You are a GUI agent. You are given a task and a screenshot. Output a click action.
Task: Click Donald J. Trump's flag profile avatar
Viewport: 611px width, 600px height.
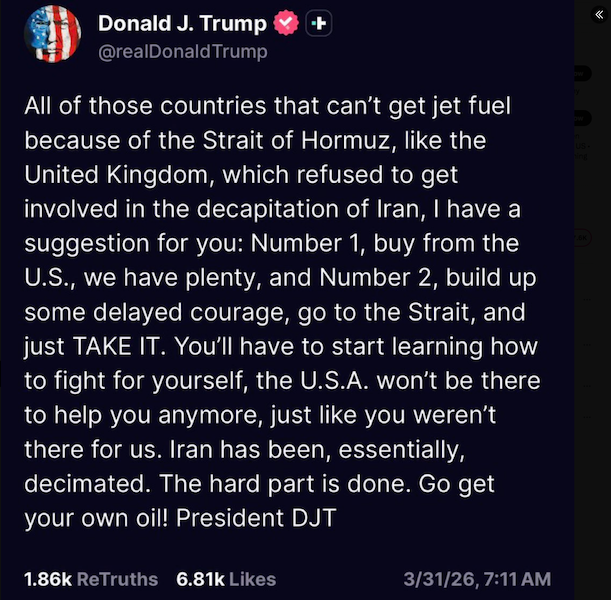pyautogui.click(x=51, y=35)
